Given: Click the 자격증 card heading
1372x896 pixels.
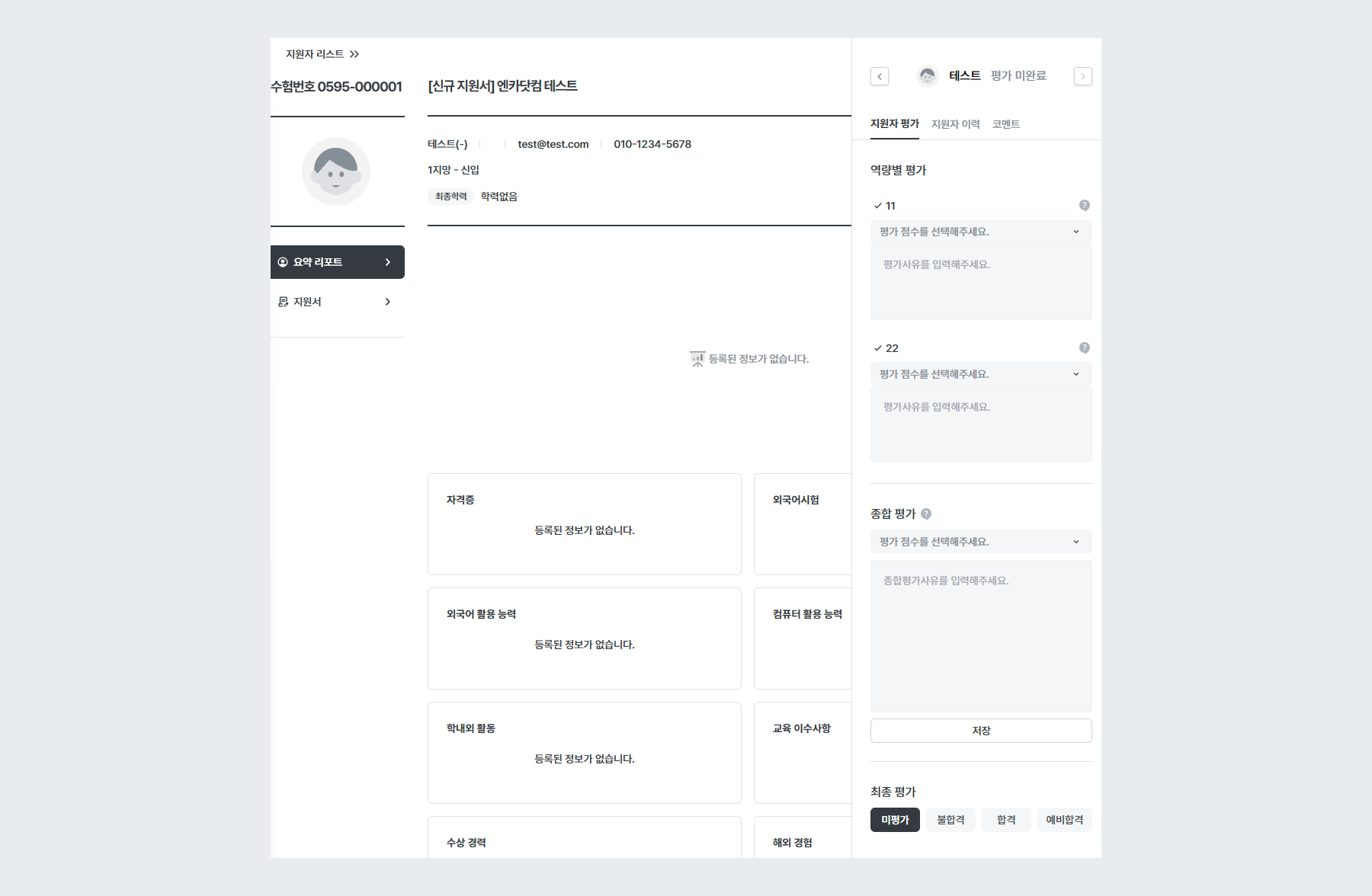Looking at the screenshot, I should point(460,500).
